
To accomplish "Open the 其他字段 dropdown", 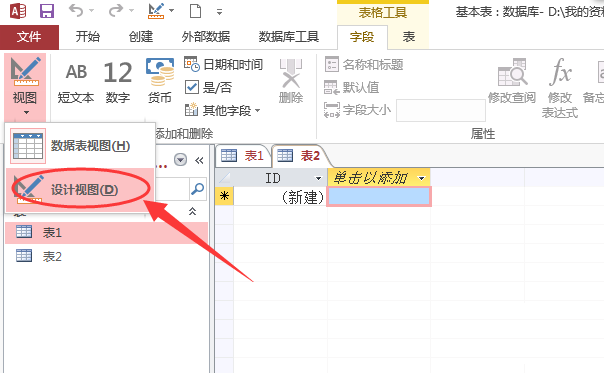I will (222, 111).
